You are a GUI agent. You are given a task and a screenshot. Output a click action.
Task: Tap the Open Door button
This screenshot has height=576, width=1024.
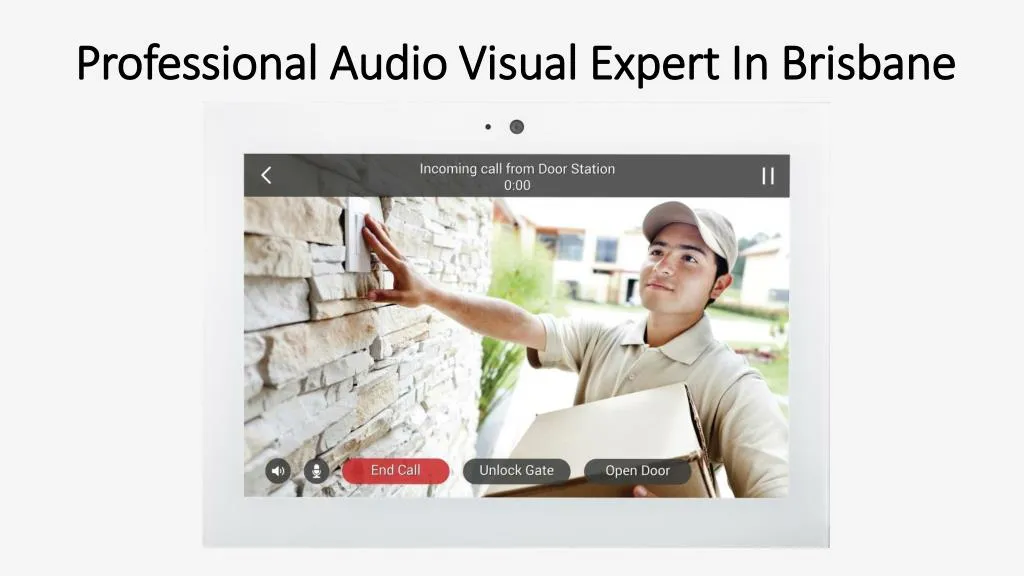pos(637,471)
